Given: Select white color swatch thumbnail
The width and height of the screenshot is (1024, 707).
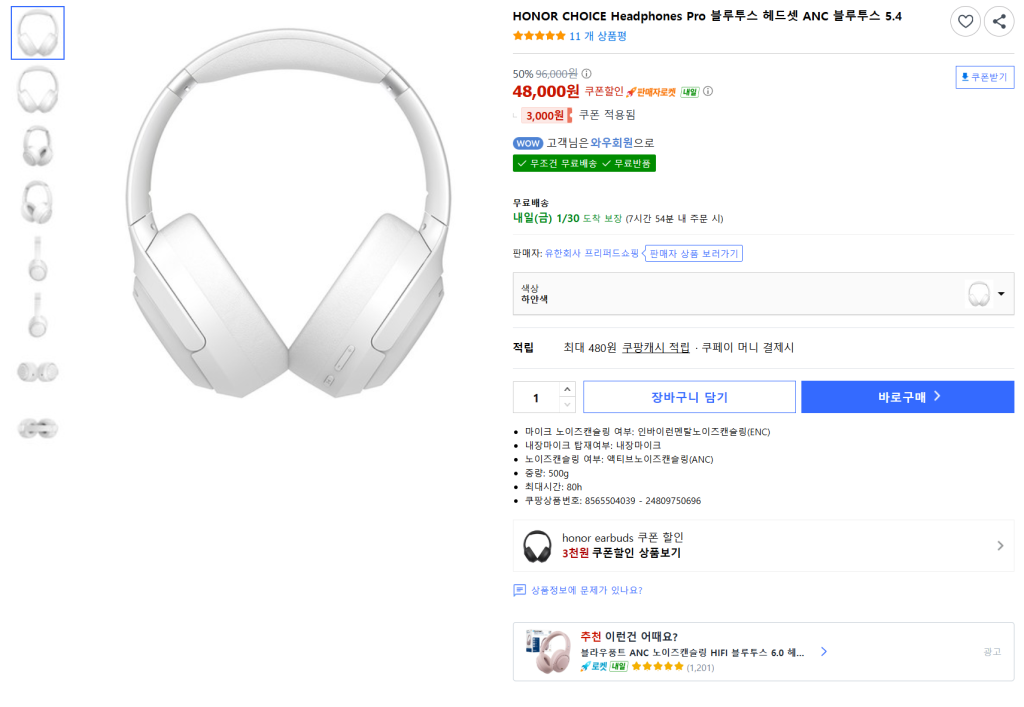Looking at the screenshot, I should pos(979,294).
